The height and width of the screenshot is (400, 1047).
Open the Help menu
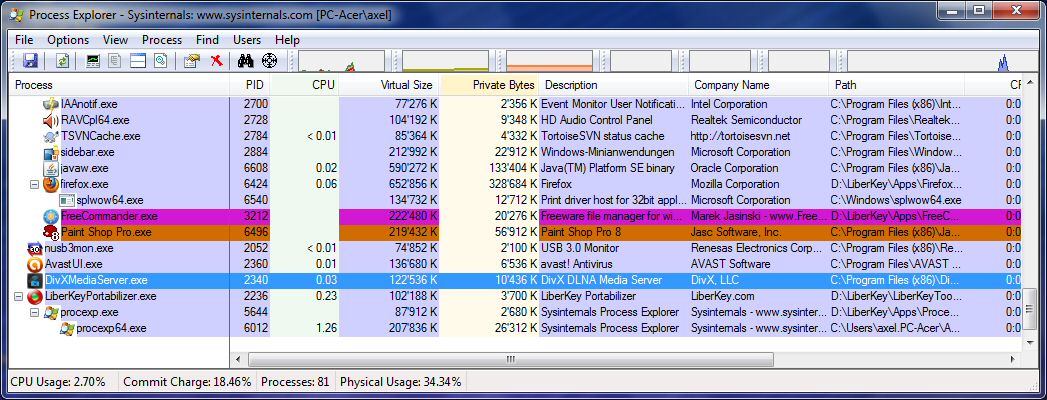point(288,40)
